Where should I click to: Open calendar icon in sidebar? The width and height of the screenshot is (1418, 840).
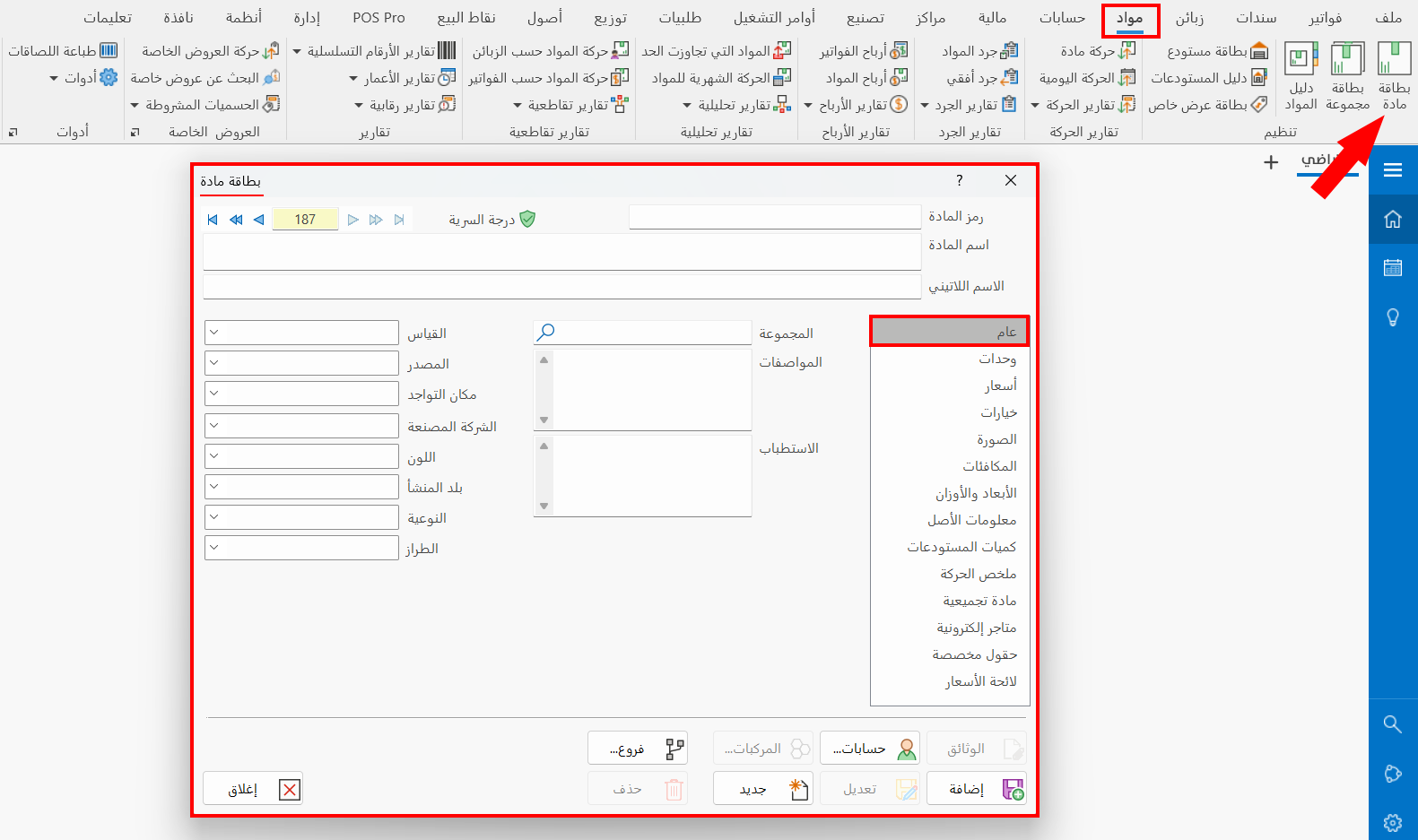coord(1393,267)
